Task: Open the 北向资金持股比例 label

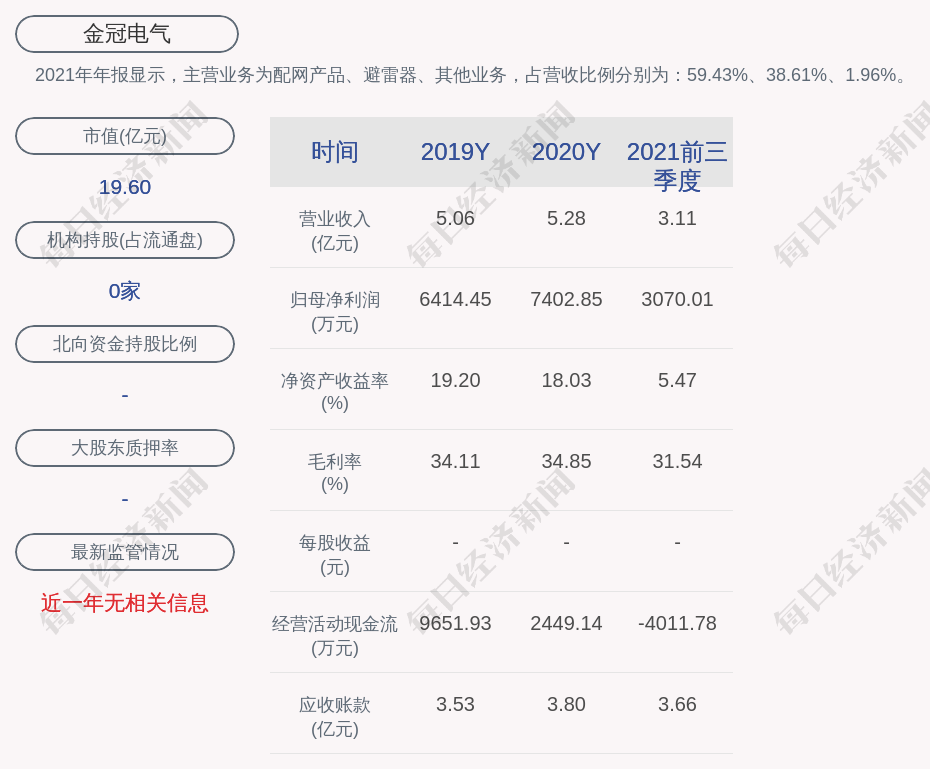Action: [125, 344]
